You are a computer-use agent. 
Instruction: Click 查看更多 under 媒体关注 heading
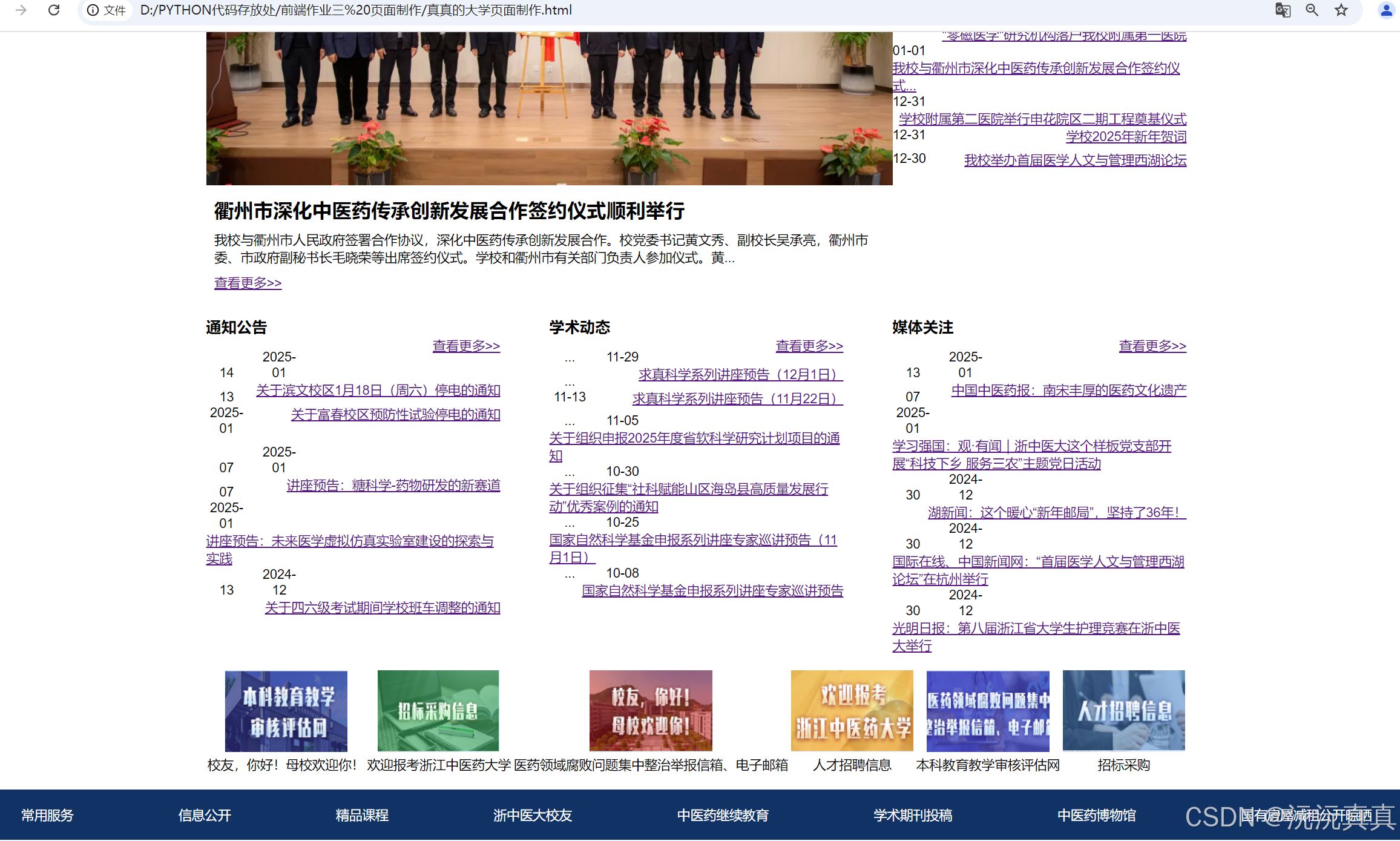point(1152,346)
